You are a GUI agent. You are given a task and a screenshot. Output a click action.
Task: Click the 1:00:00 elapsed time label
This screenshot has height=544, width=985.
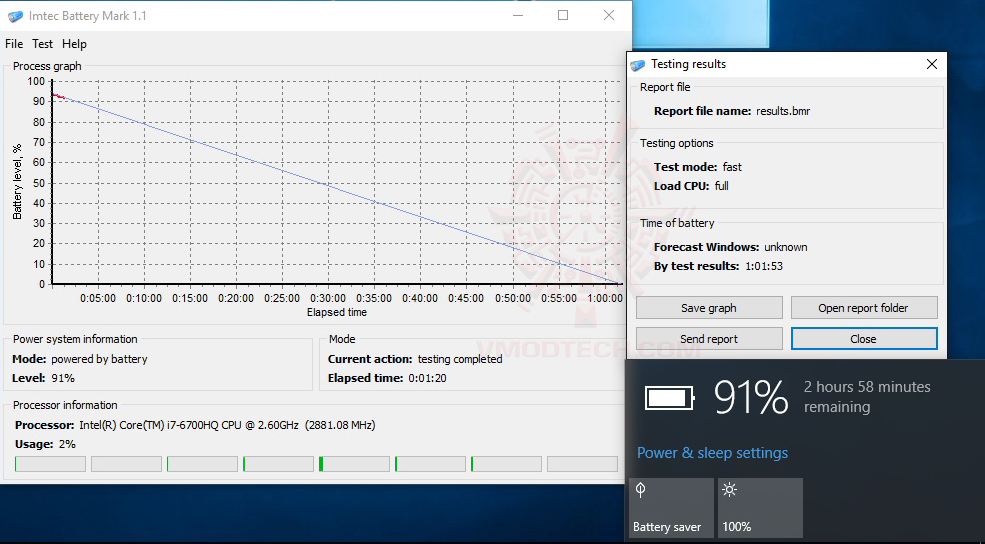coord(605,298)
